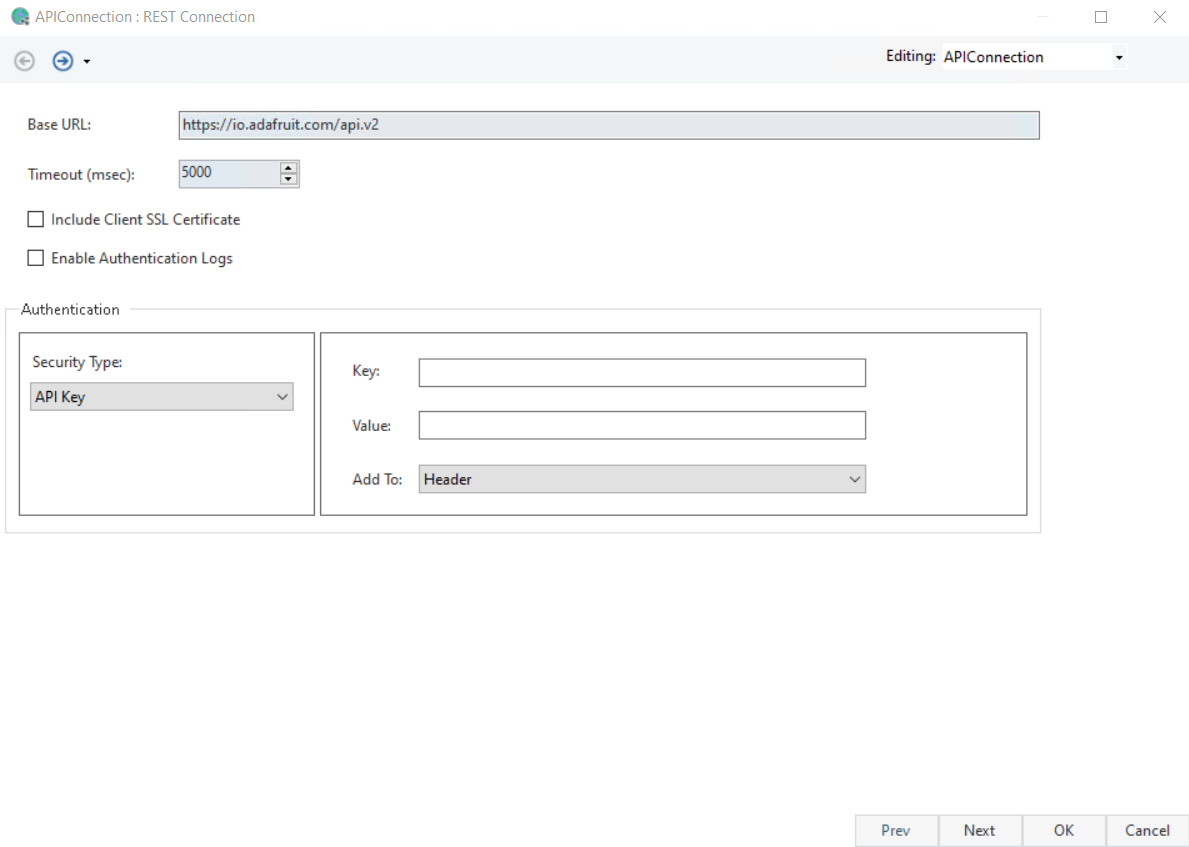Go to the Next step
This screenshot has width=1189, height=847.
coord(979,830)
